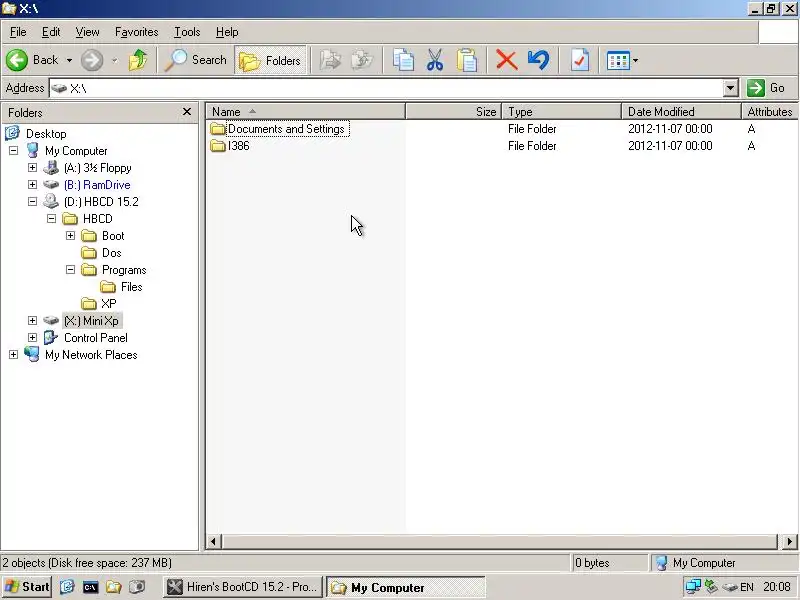Open the Forward history dropdown arrow
The width and height of the screenshot is (800, 600).
point(115,60)
